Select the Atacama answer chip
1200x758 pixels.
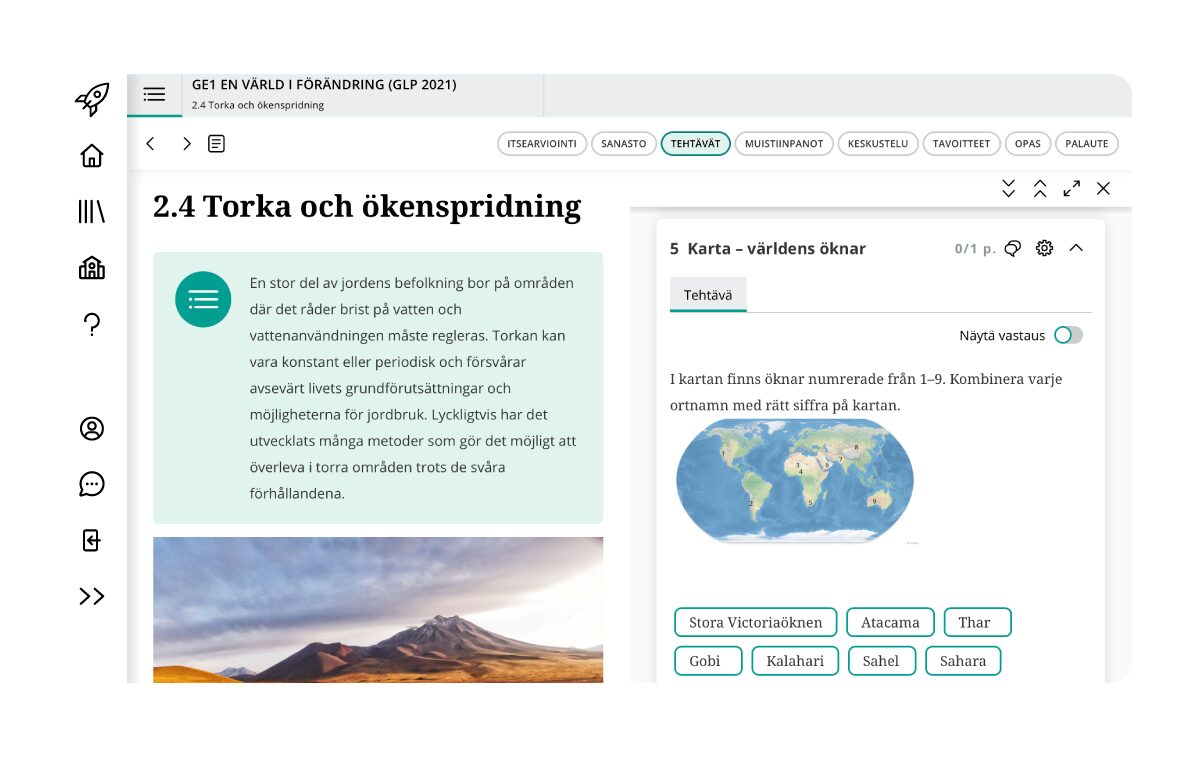pos(890,622)
